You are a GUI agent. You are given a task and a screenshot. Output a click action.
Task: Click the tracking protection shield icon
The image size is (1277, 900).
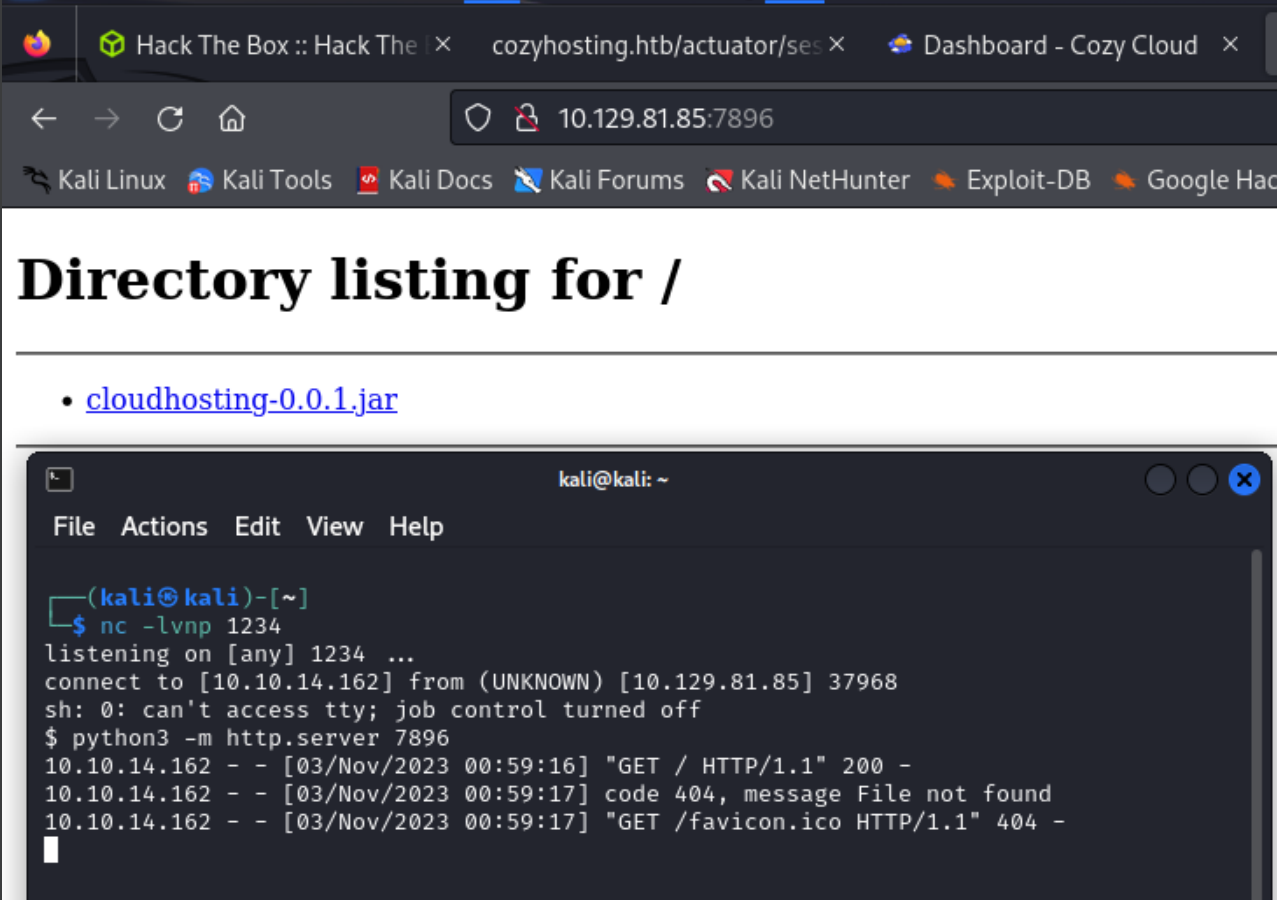(x=477, y=117)
